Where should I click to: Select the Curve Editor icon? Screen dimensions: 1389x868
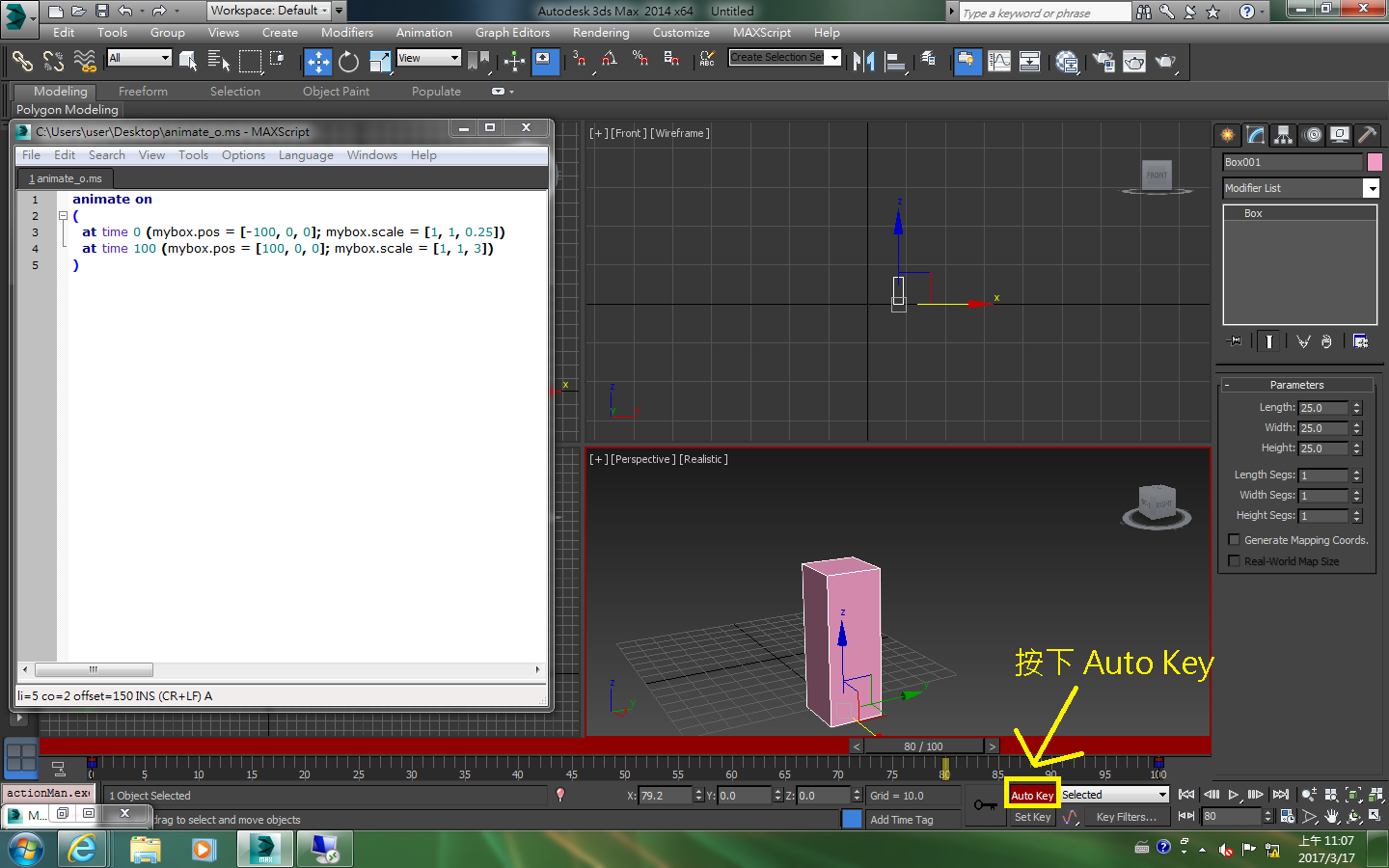pos(999,61)
